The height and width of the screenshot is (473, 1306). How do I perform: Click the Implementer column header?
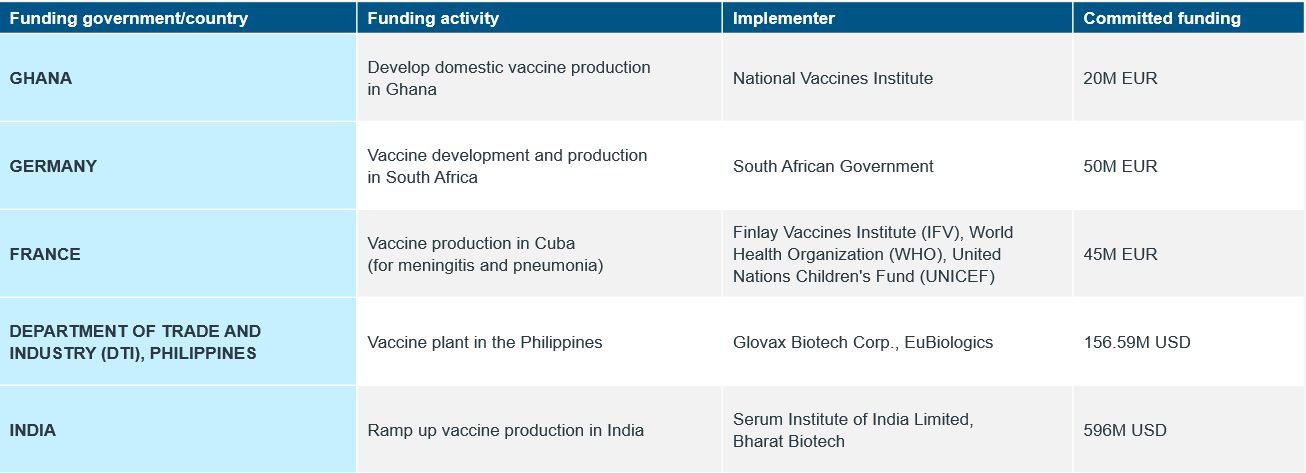[x=898, y=18]
